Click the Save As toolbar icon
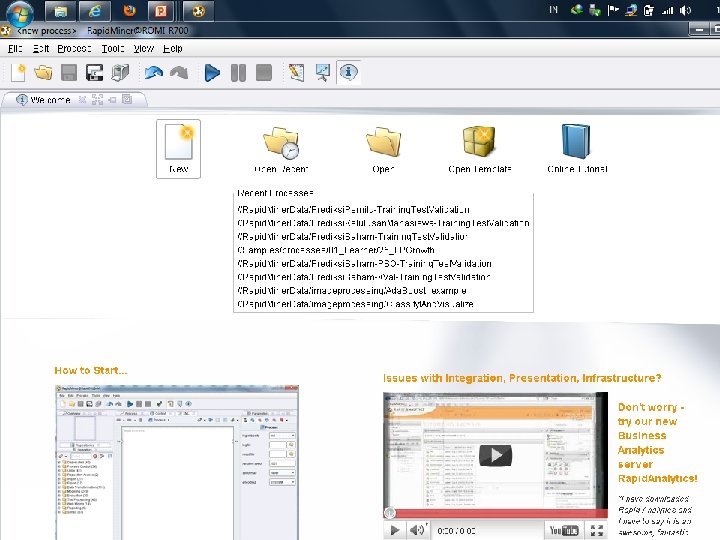This screenshot has height=540, width=720. pos(94,73)
